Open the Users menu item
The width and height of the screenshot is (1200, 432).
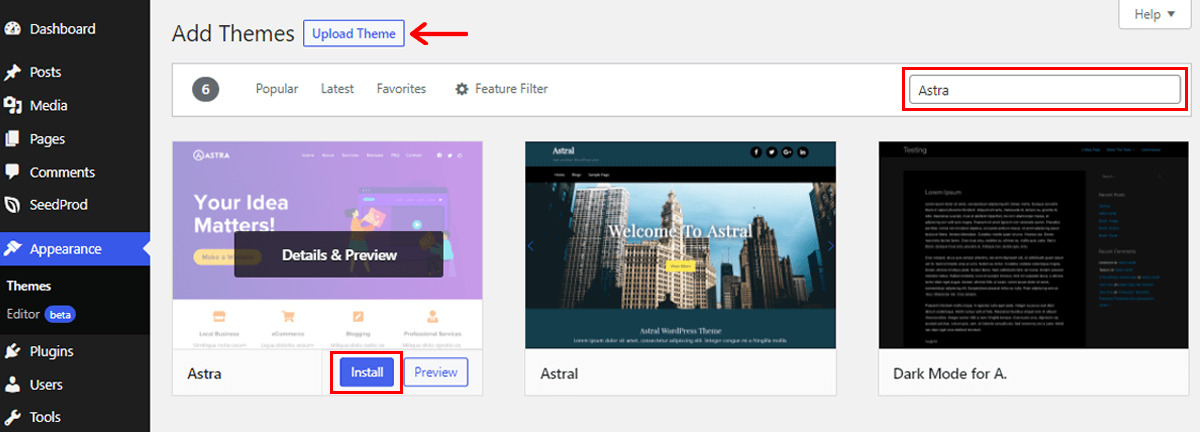(75, 384)
